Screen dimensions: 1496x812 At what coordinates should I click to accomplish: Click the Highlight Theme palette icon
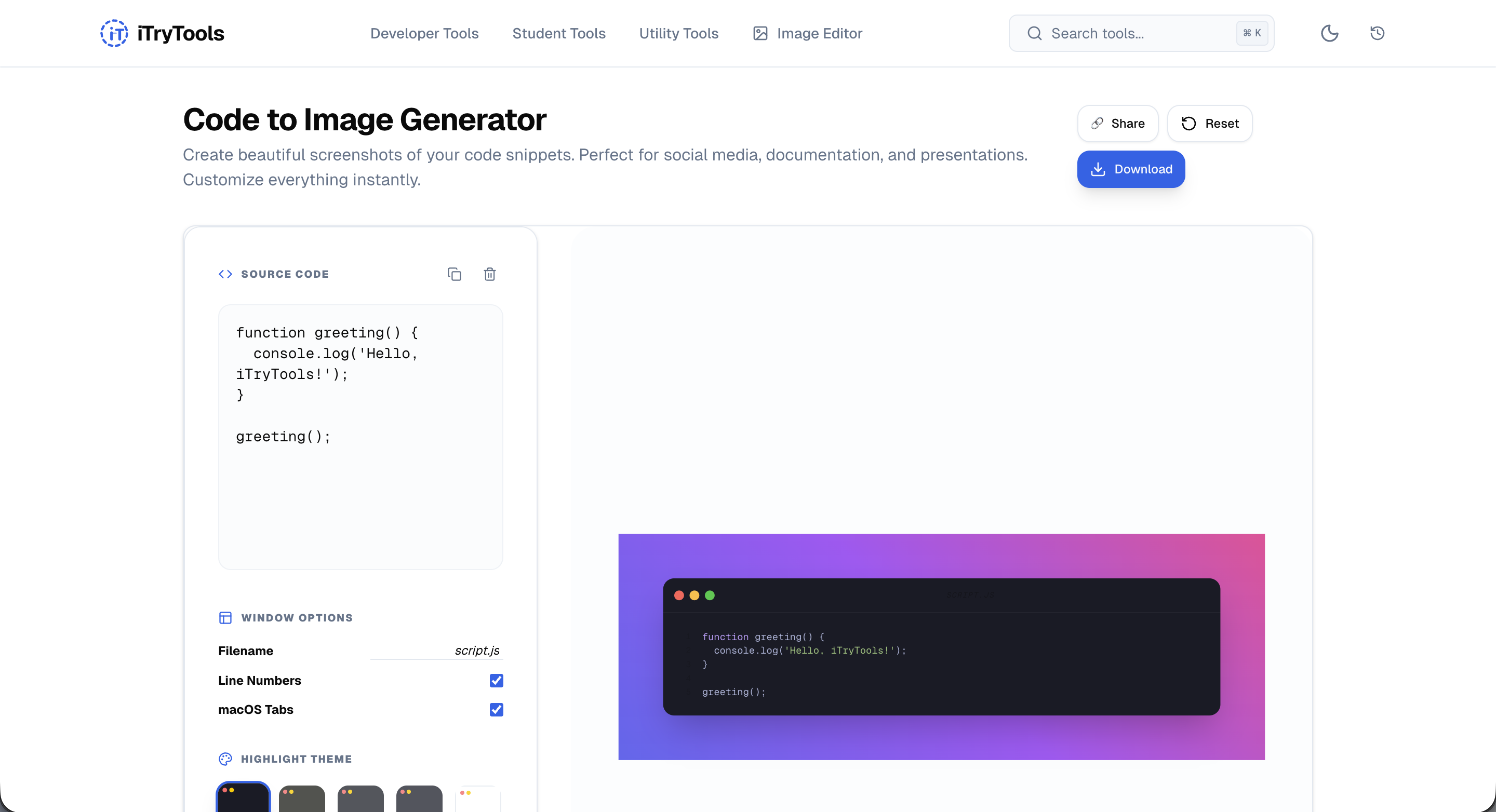click(x=225, y=758)
